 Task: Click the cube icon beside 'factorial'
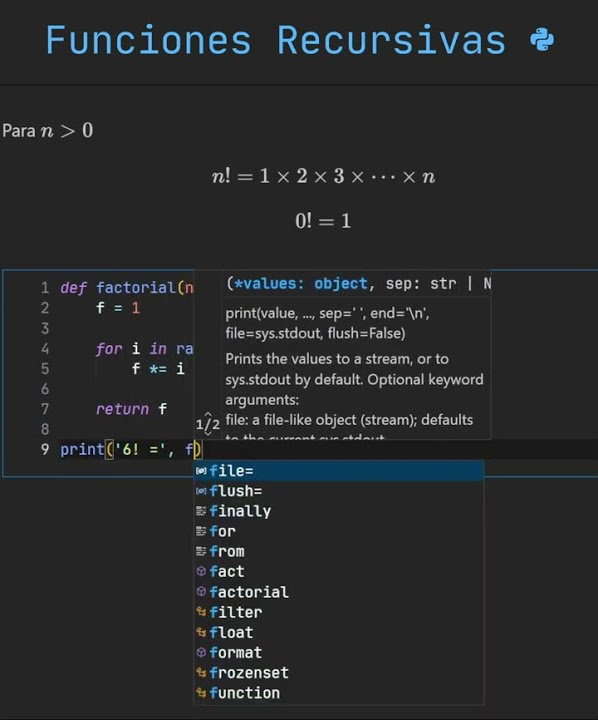(201, 591)
